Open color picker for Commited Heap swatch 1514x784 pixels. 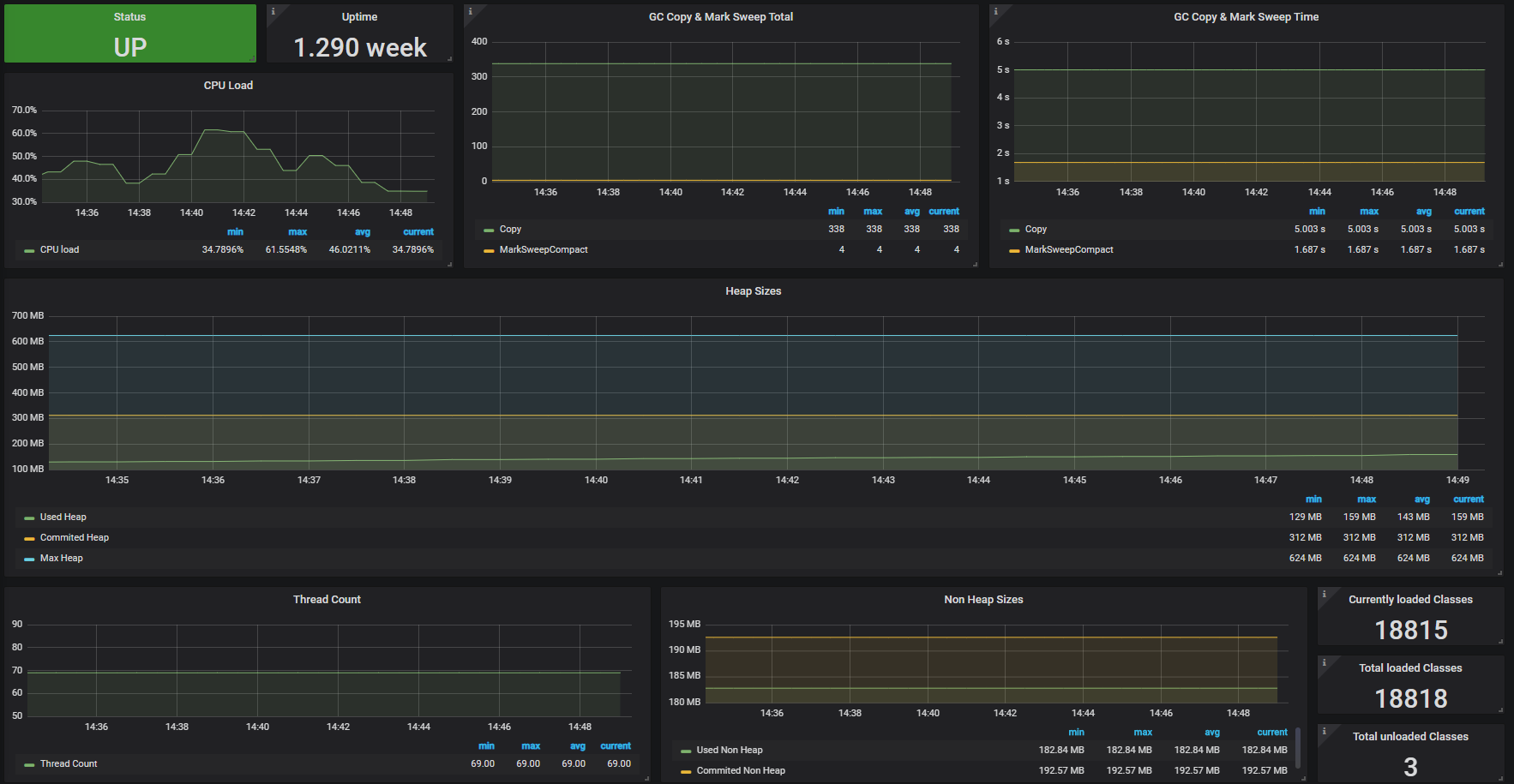tap(29, 539)
